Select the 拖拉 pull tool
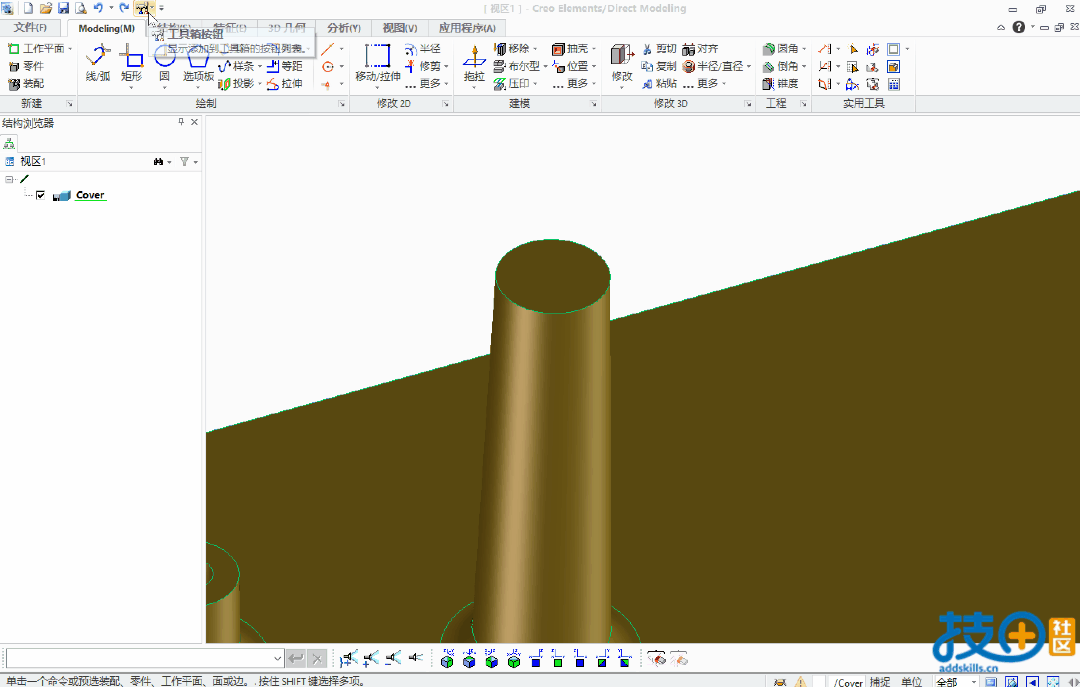 pos(474,63)
